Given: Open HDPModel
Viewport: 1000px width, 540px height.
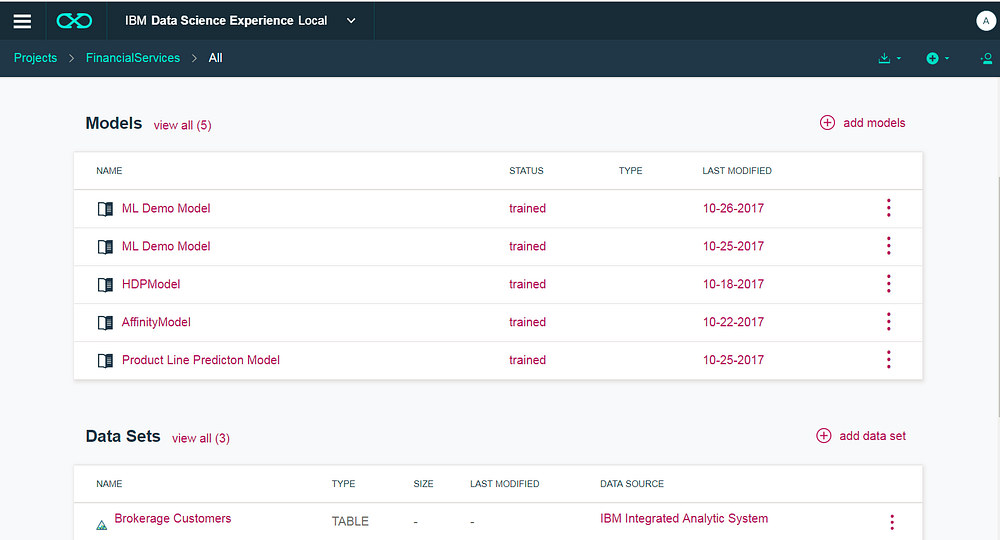Looking at the screenshot, I should (x=151, y=284).
